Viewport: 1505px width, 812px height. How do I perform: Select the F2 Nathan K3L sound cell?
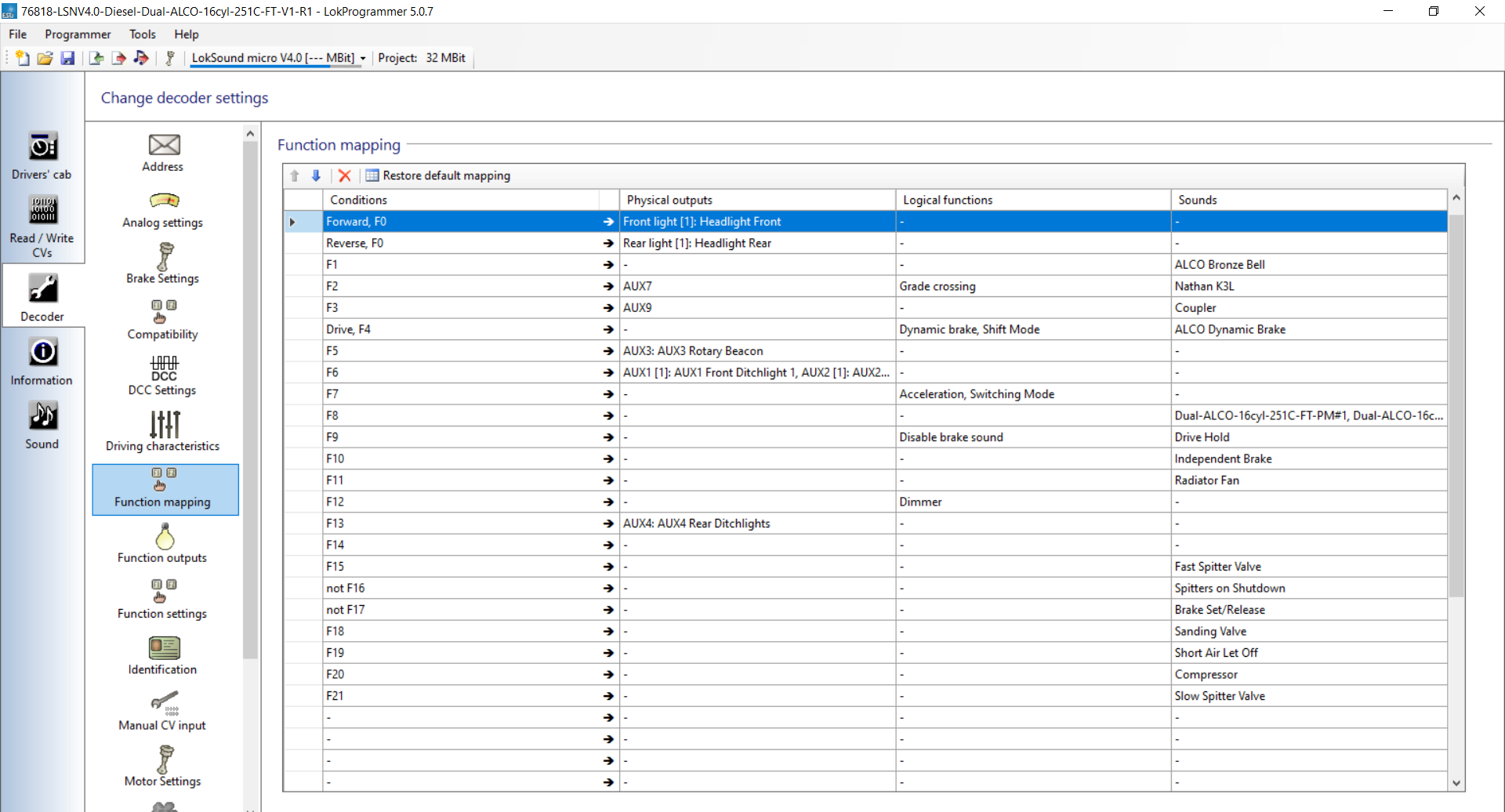1204,286
